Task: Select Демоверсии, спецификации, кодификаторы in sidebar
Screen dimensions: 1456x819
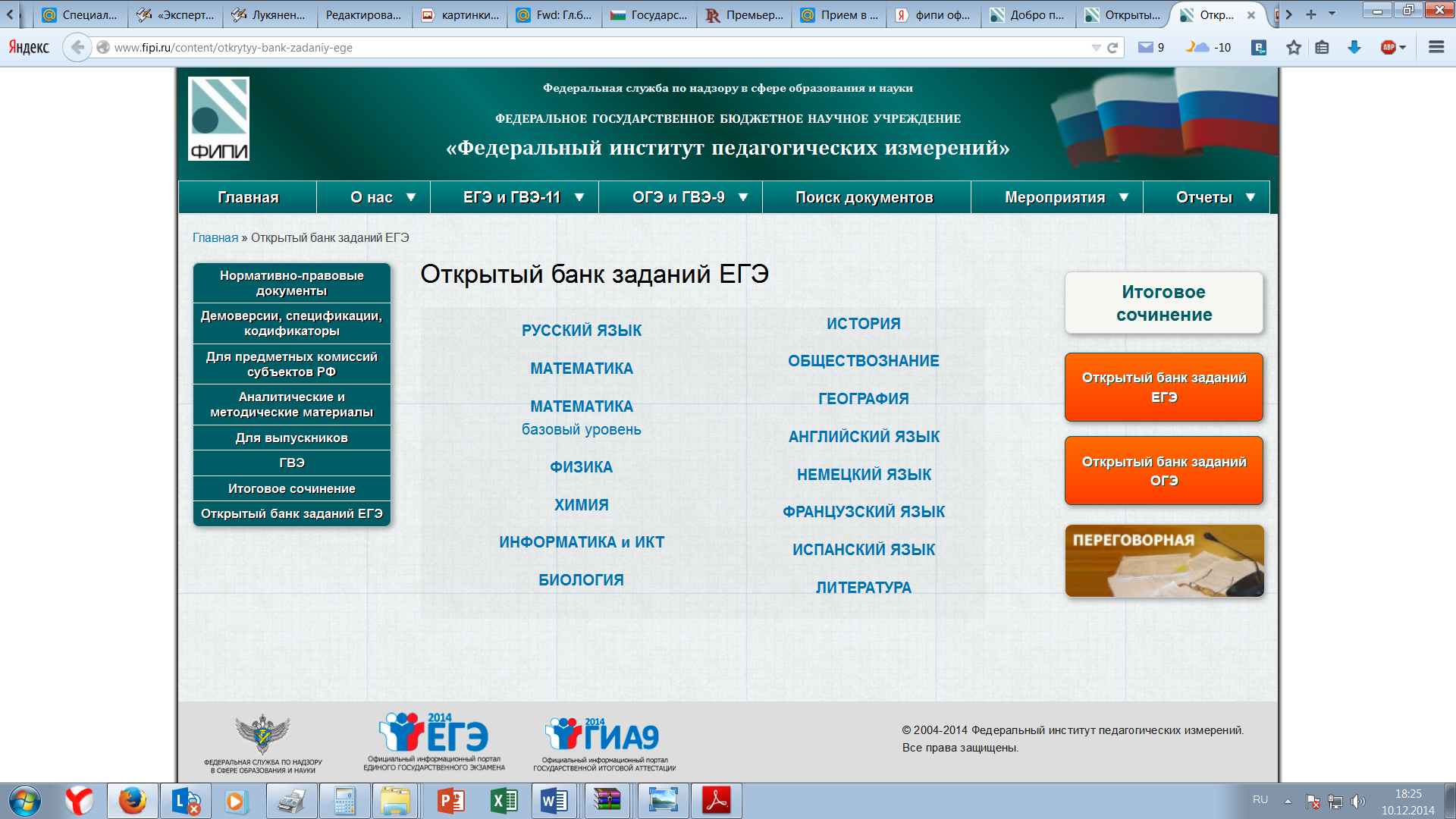Action: point(291,323)
